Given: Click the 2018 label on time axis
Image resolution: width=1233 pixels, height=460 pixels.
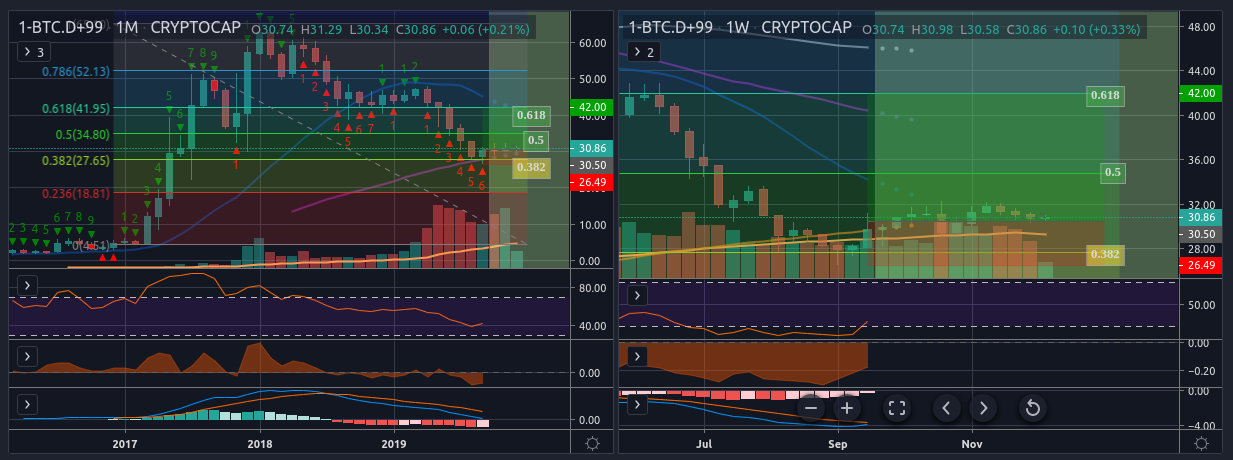Looking at the screenshot, I should [x=260, y=443].
